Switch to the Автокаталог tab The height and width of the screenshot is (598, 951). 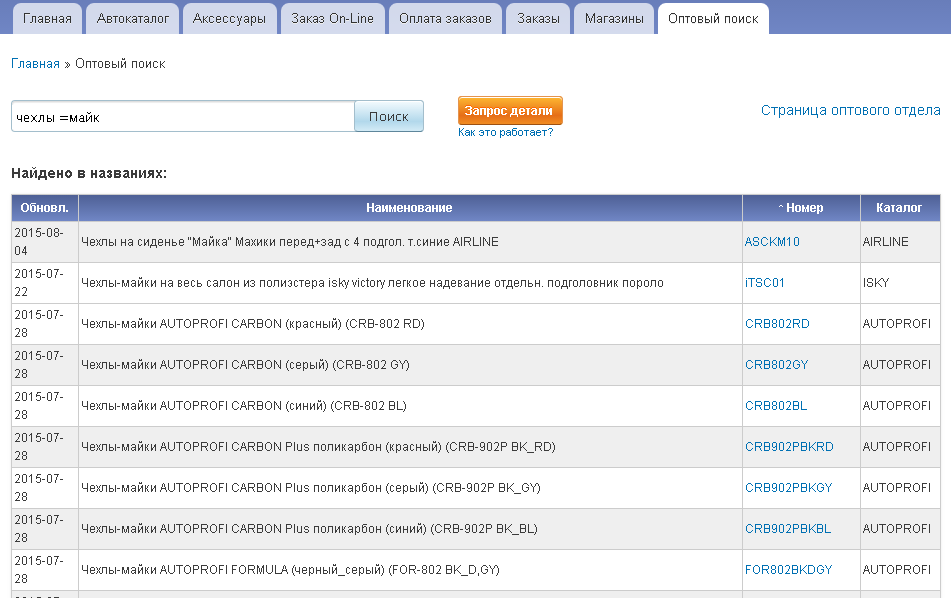click(133, 18)
